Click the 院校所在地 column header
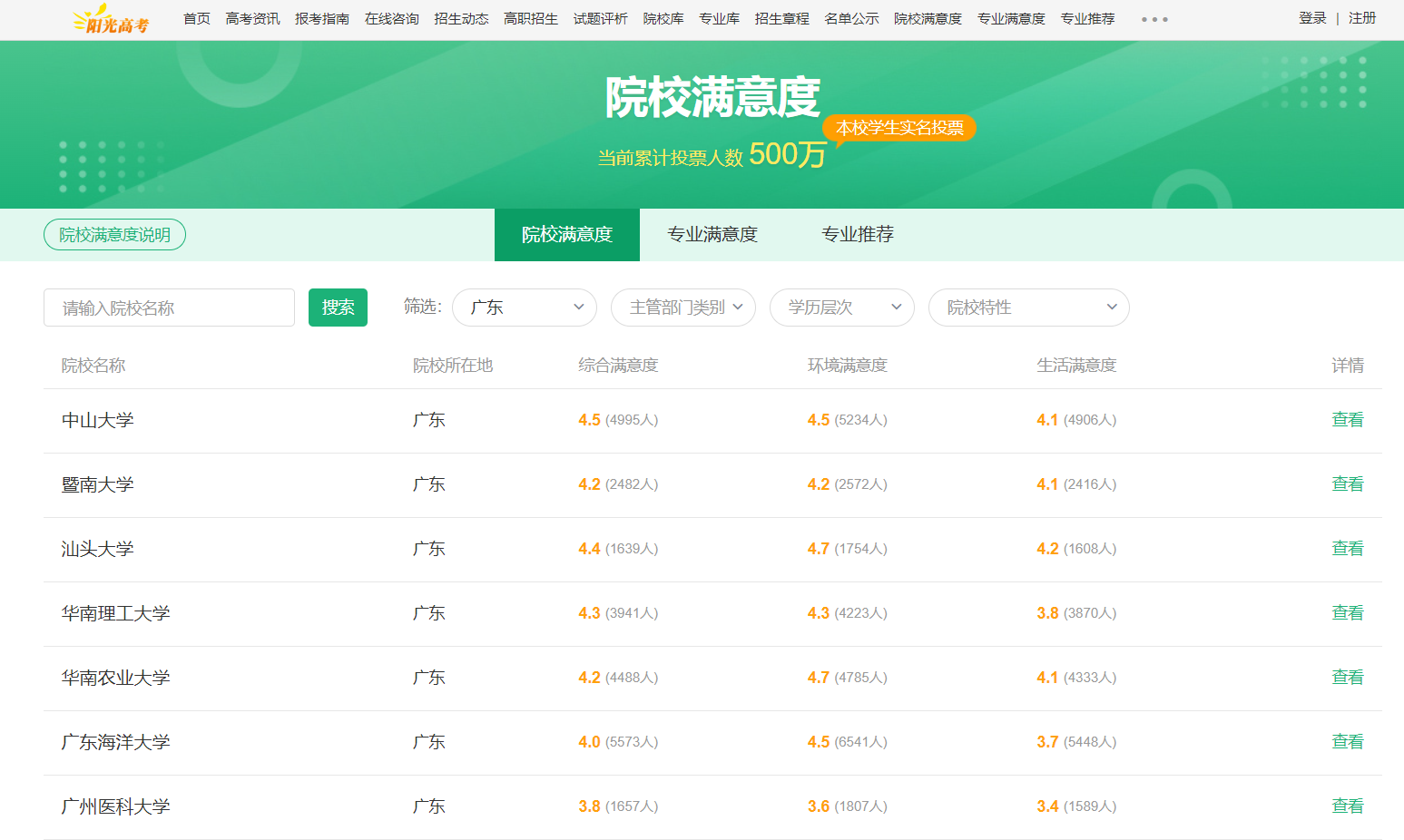This screenshot has width=1404, height=840. (x=453, y=366)
